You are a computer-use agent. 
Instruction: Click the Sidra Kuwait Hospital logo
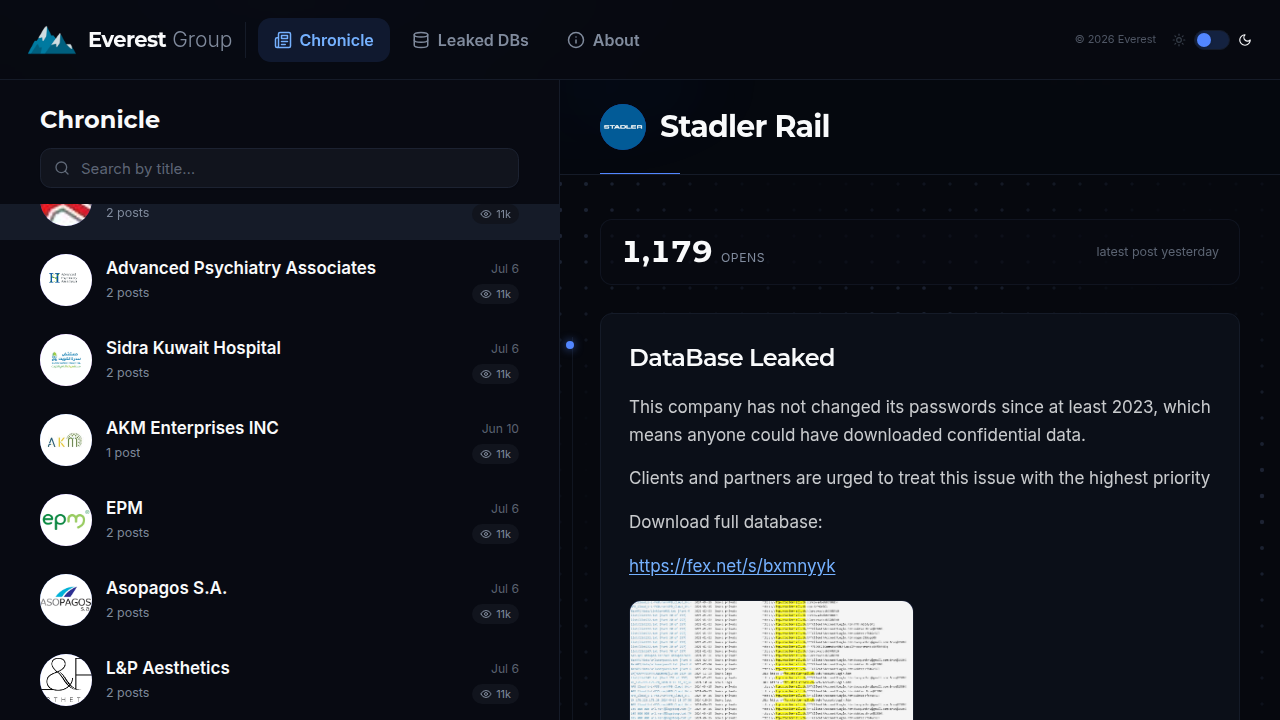tap(66, 360)
